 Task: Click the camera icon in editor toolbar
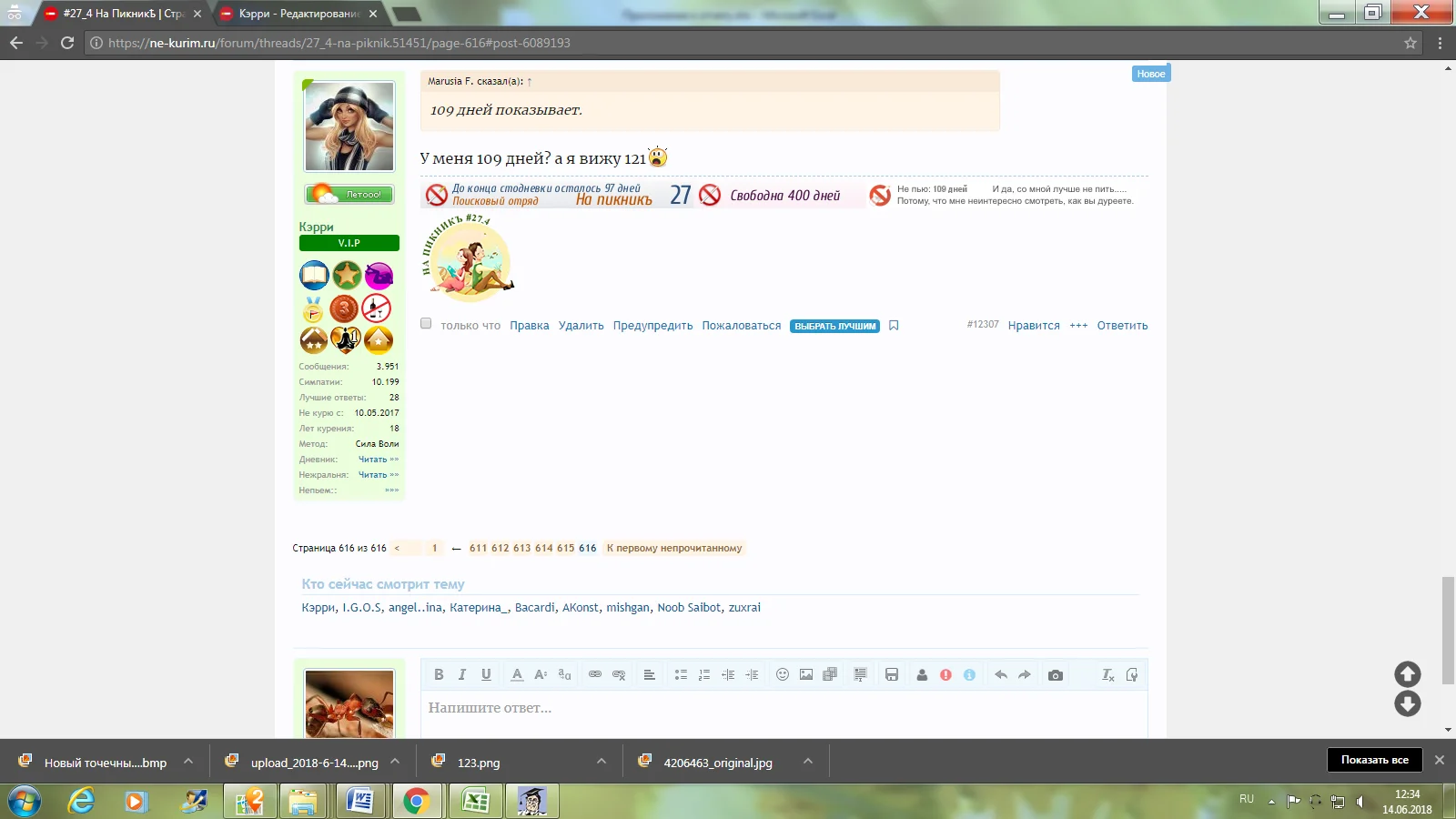tap(1056, 674)
